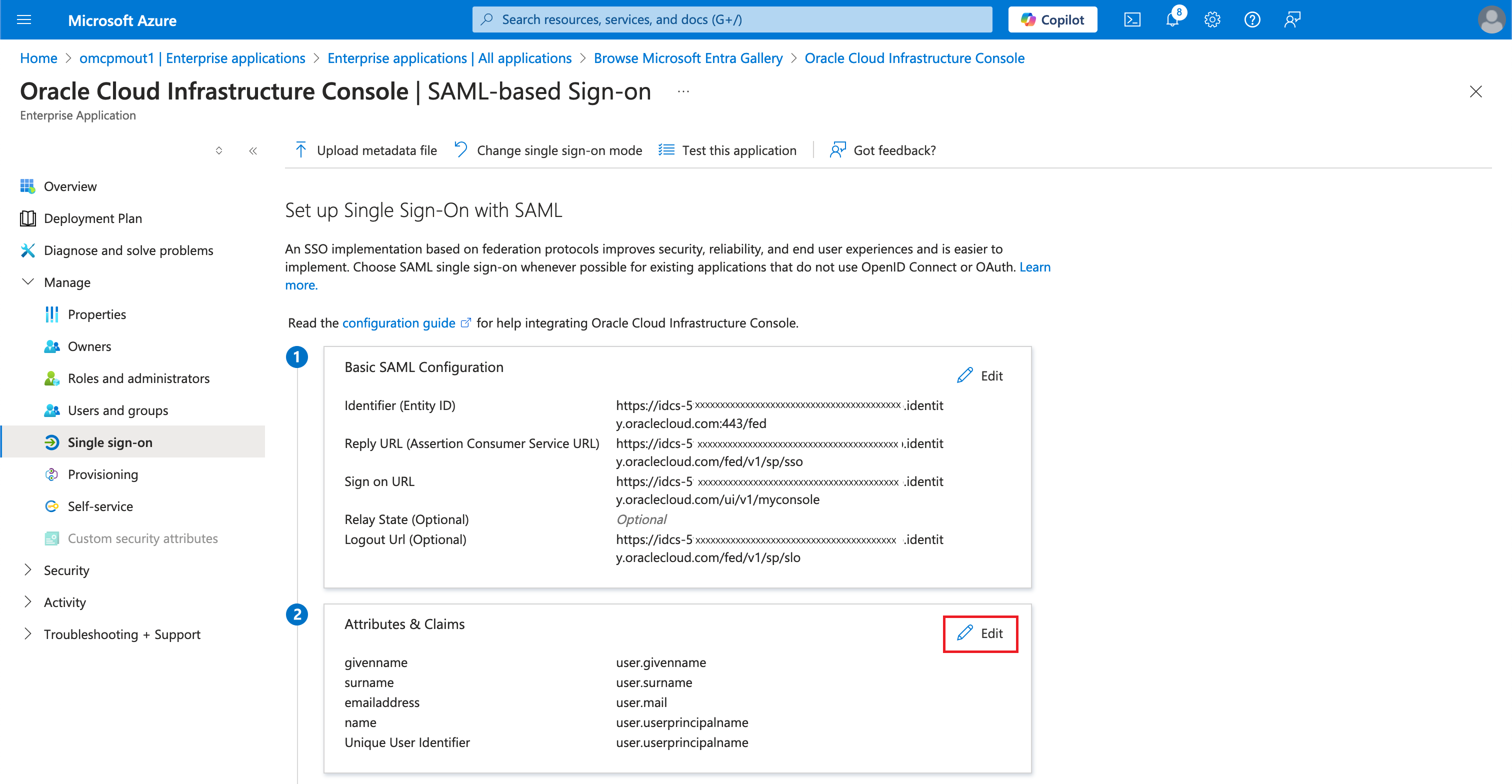
Task: Open the Properties page
Action: (x=97, y=314)
